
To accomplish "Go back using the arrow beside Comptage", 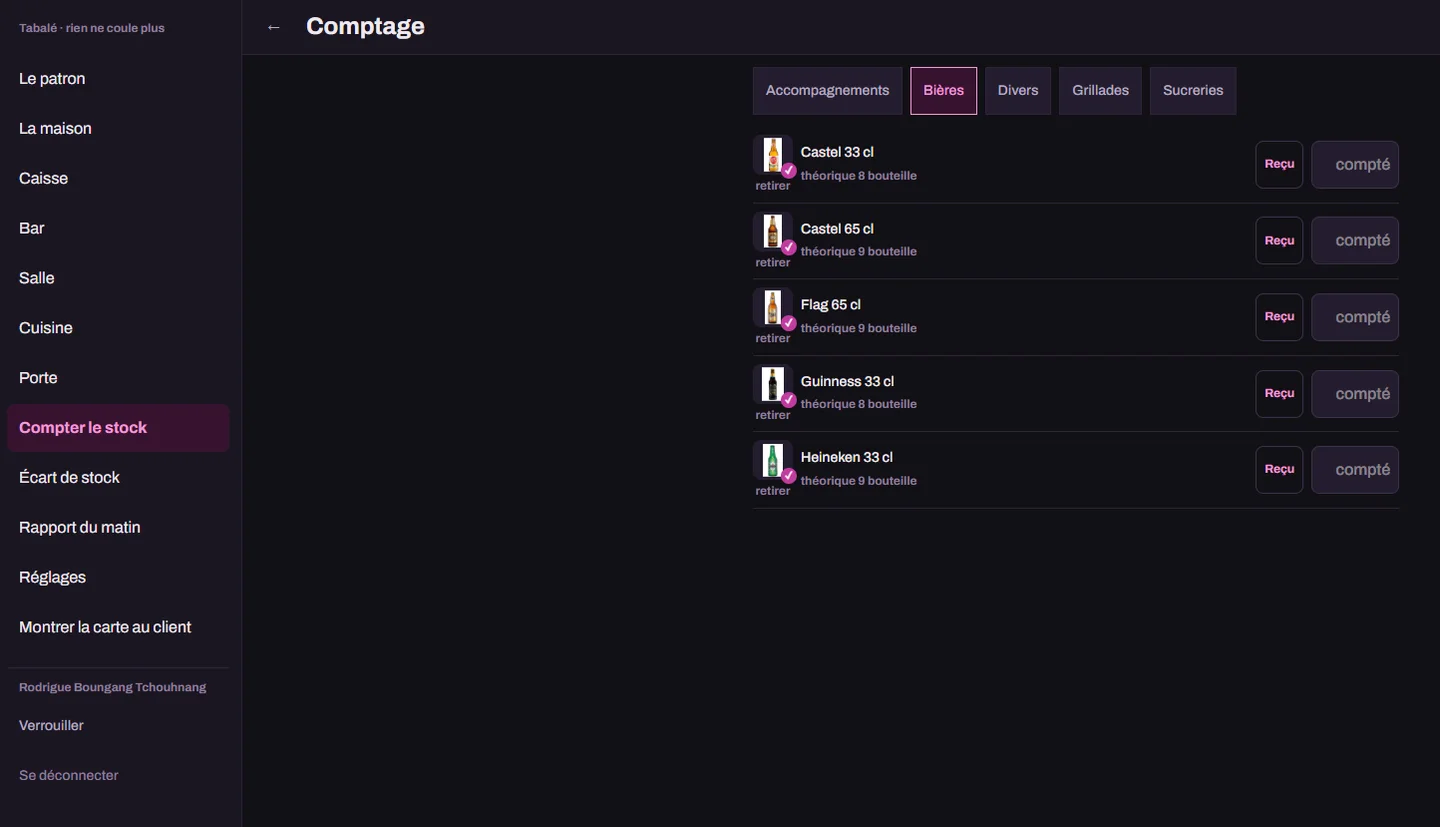I will tap(274, 27).
